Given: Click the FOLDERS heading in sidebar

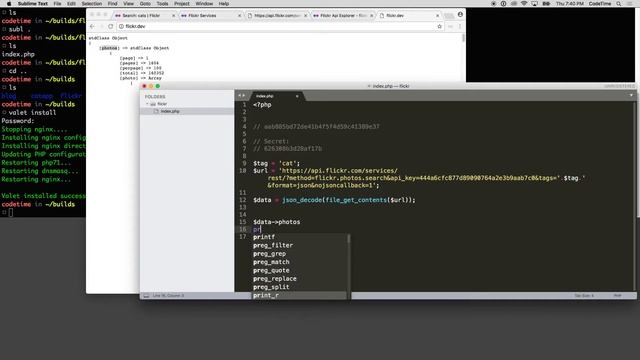Looking at the screenshot, I should click(155, 97).
